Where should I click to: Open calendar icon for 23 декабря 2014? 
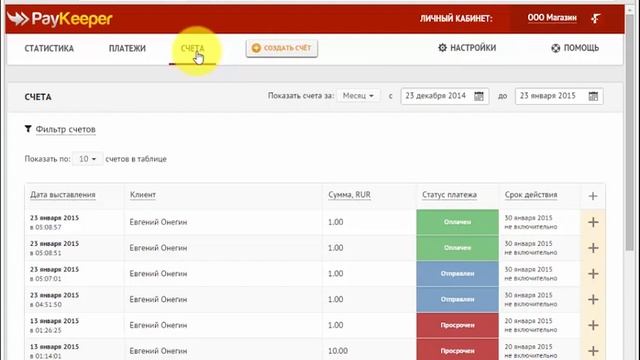[479, 96]
